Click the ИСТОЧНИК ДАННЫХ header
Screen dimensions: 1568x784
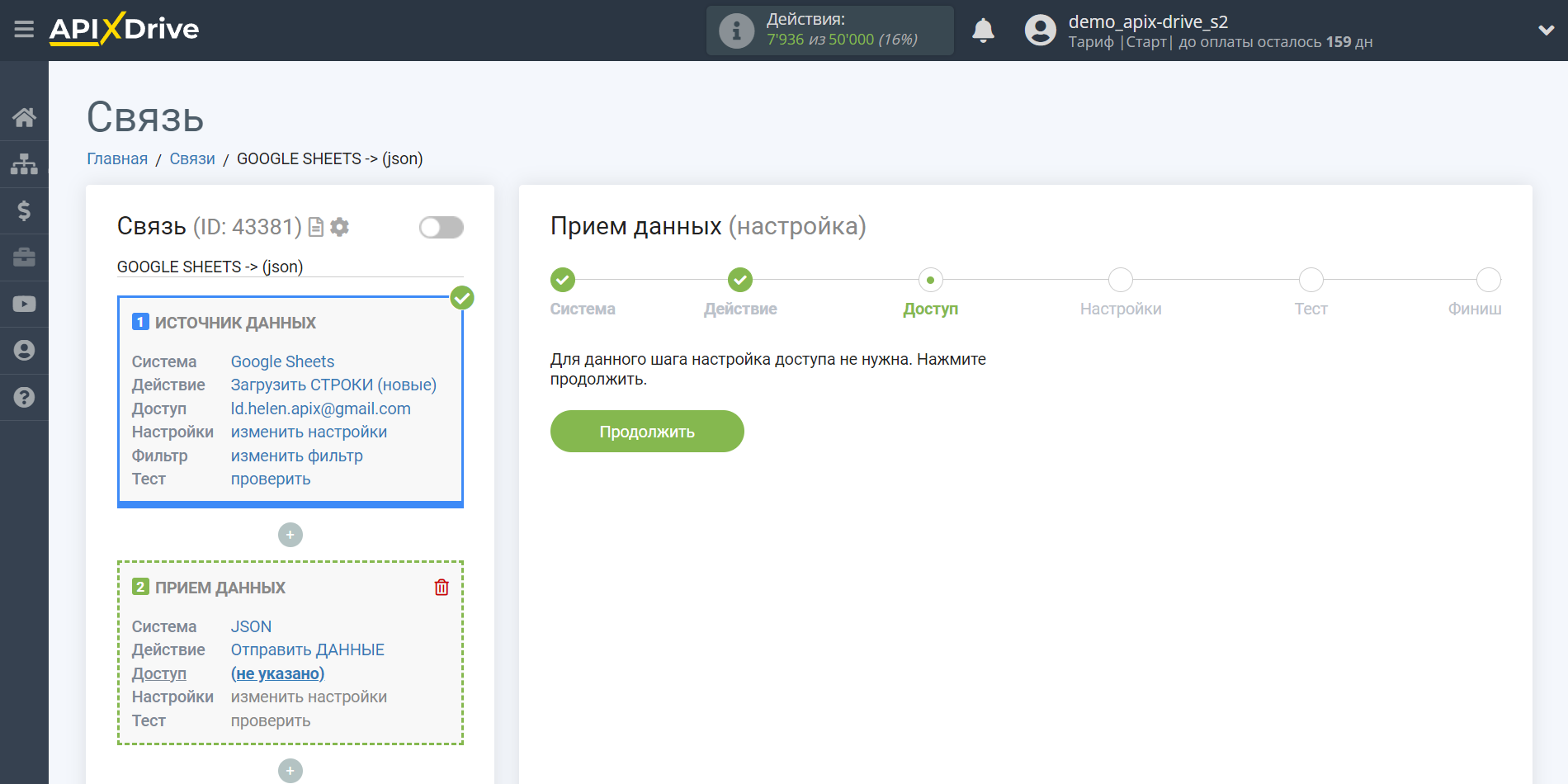click(x=235, y=323)
